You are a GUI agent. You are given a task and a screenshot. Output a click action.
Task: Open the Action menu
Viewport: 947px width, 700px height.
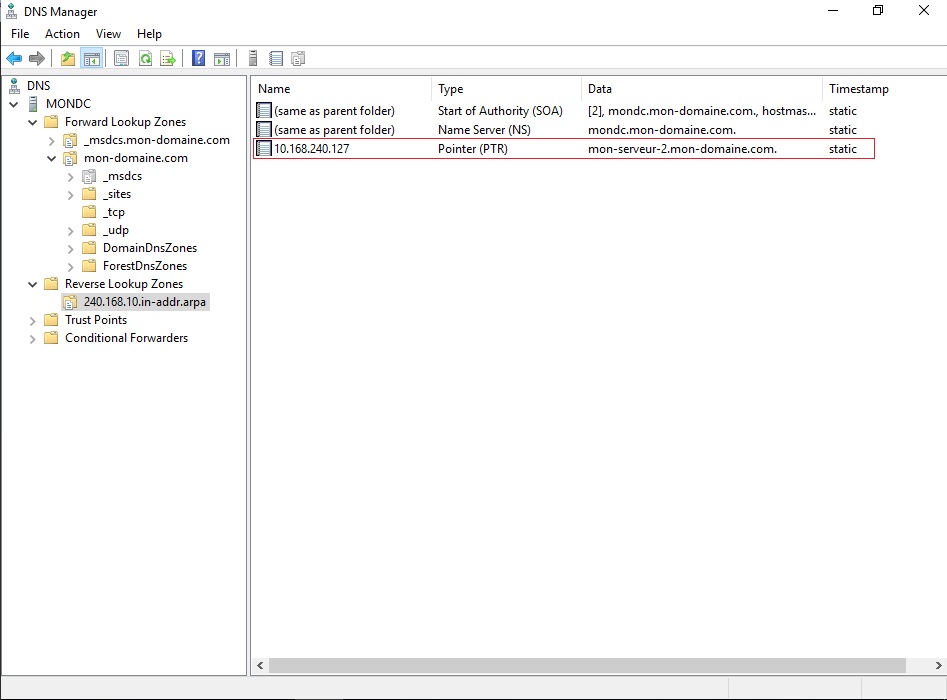(x=62, y=34)
